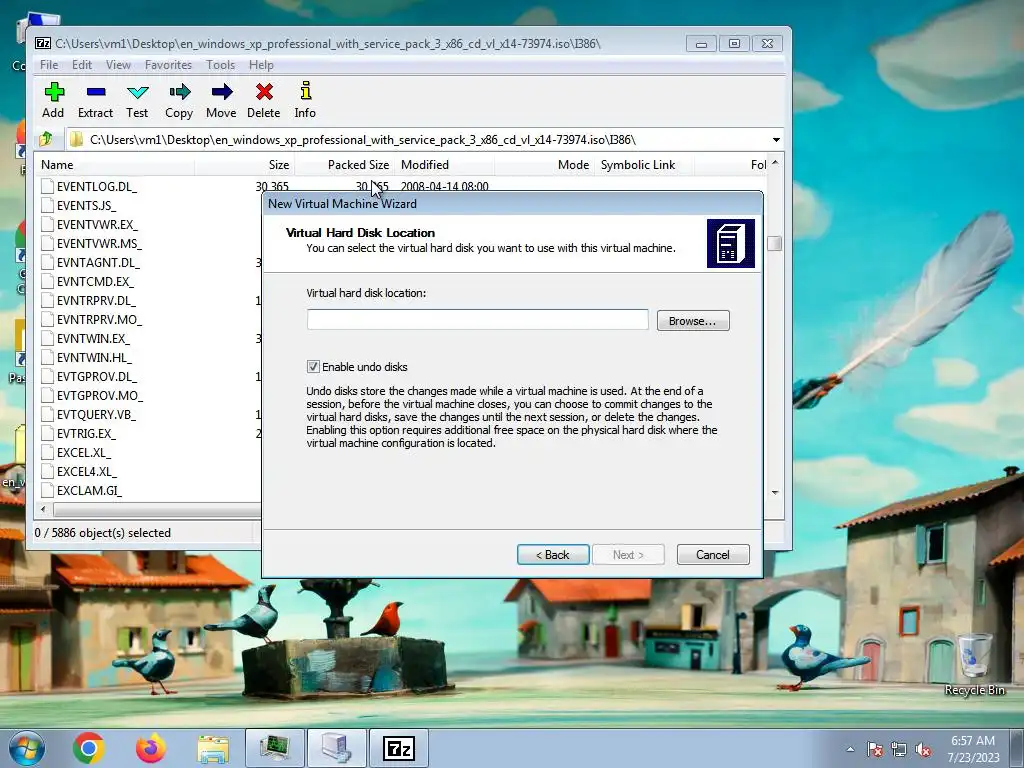Click the virtual hard disk location field
This screenshot has height=768, width=1024.
[x=477, y=319]
